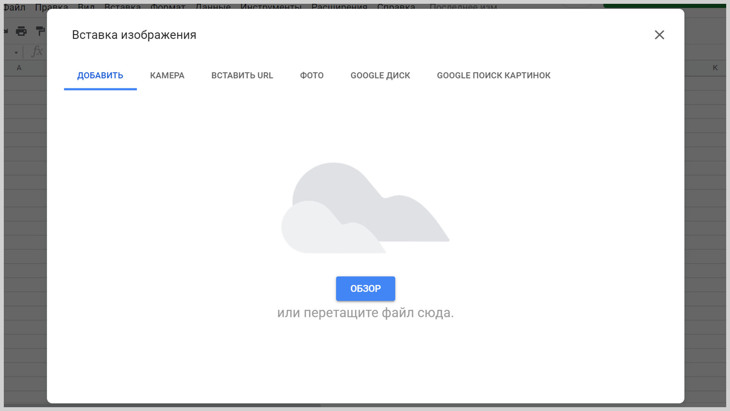Switch to GOOGLE ПОИСК КАРТИНОК tab
The width and height of the screenshot is (730, 411).
pyautogui.click(x=493, y=76)
